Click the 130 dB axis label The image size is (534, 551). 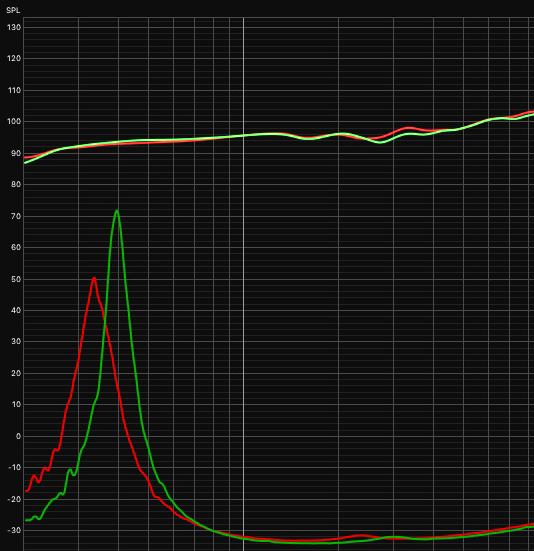click(x=14, y=27)
